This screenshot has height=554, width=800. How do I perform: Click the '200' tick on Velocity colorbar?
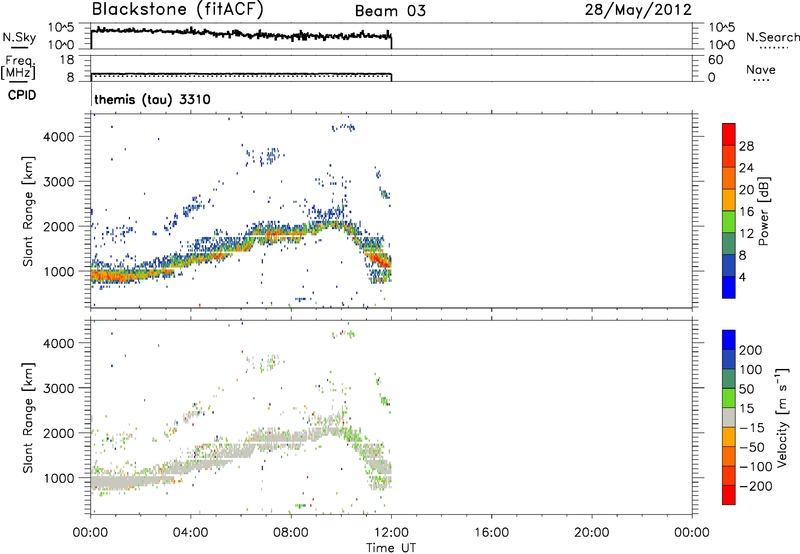tap(751, 350)
